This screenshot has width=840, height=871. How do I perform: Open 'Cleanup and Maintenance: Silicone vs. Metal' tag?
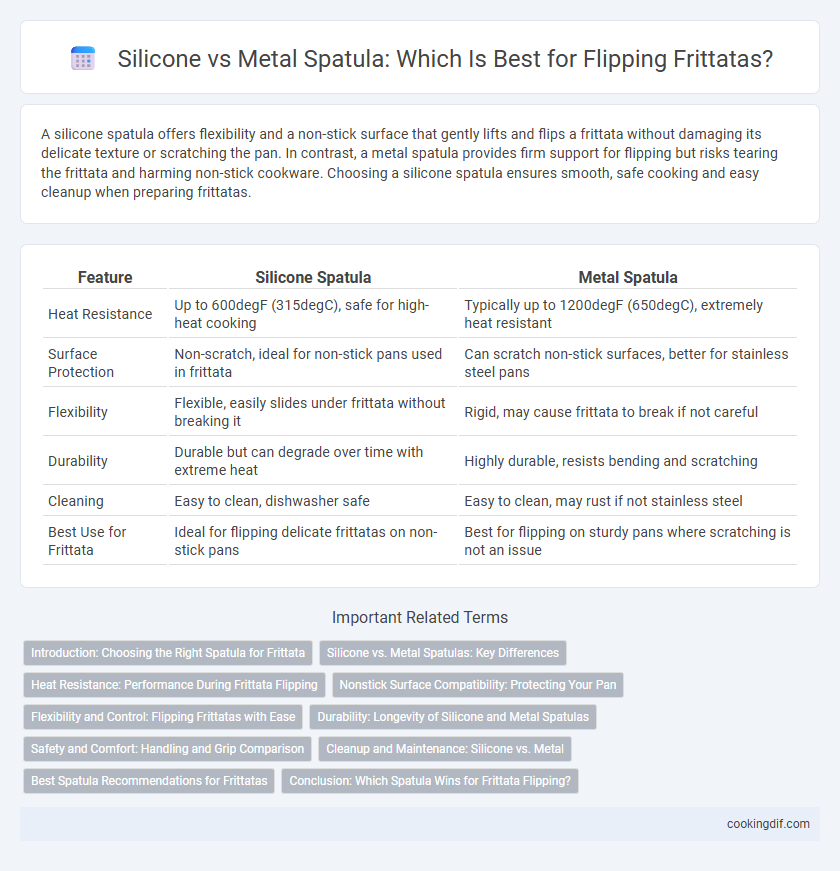(445, 749)
